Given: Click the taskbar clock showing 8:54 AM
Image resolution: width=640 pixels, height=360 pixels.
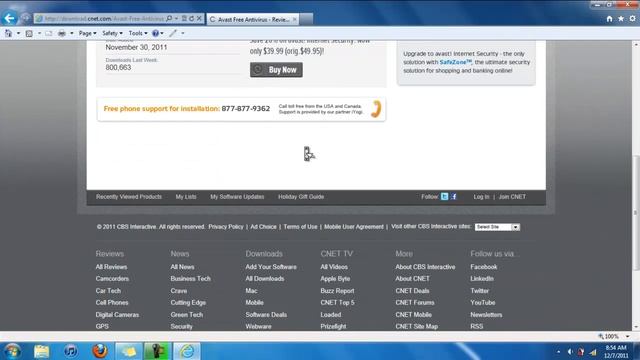Looking at the screenshot, I should [x=616, y=351].
